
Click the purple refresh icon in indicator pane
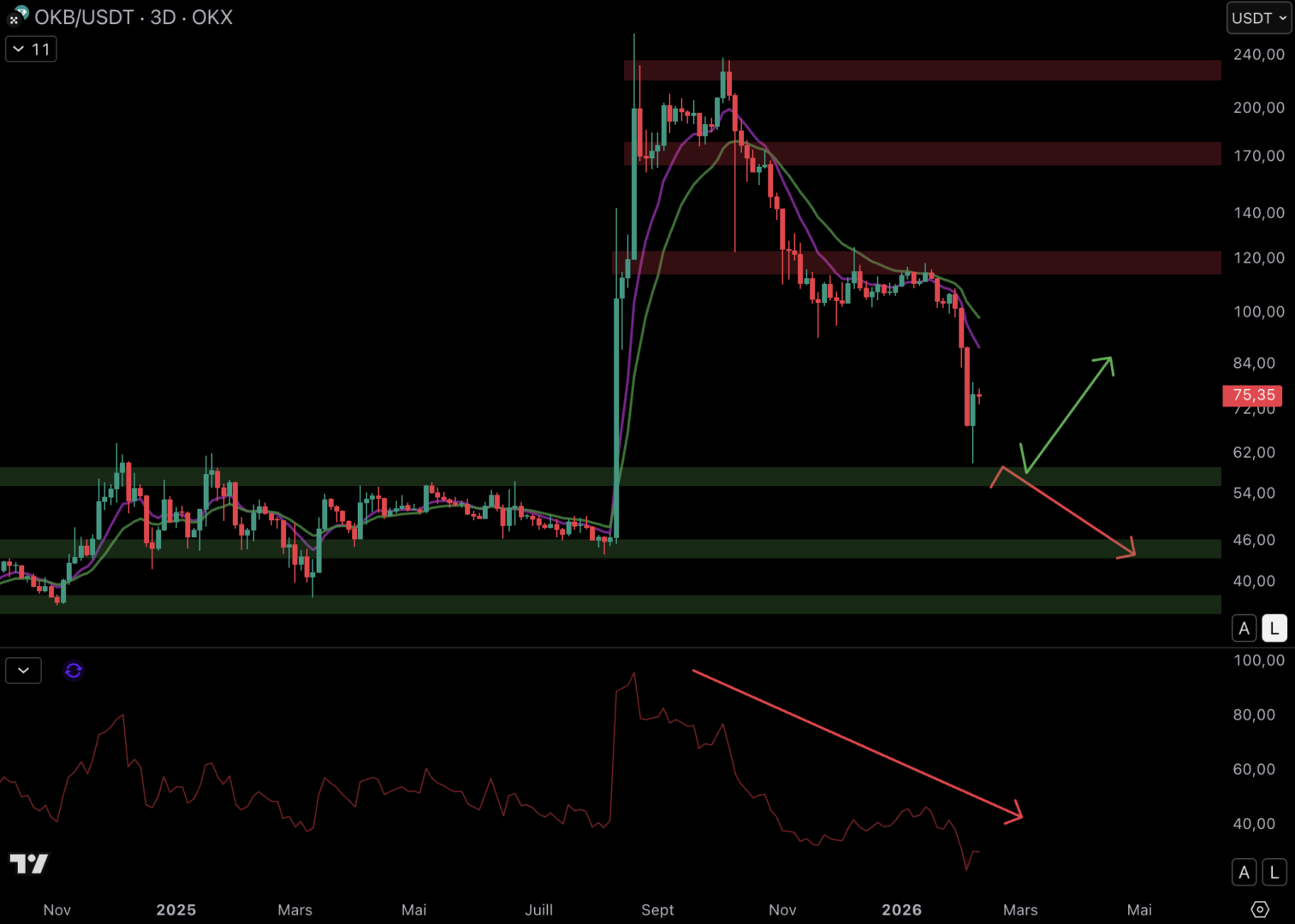pyautogui.click(x=74, y=671)
